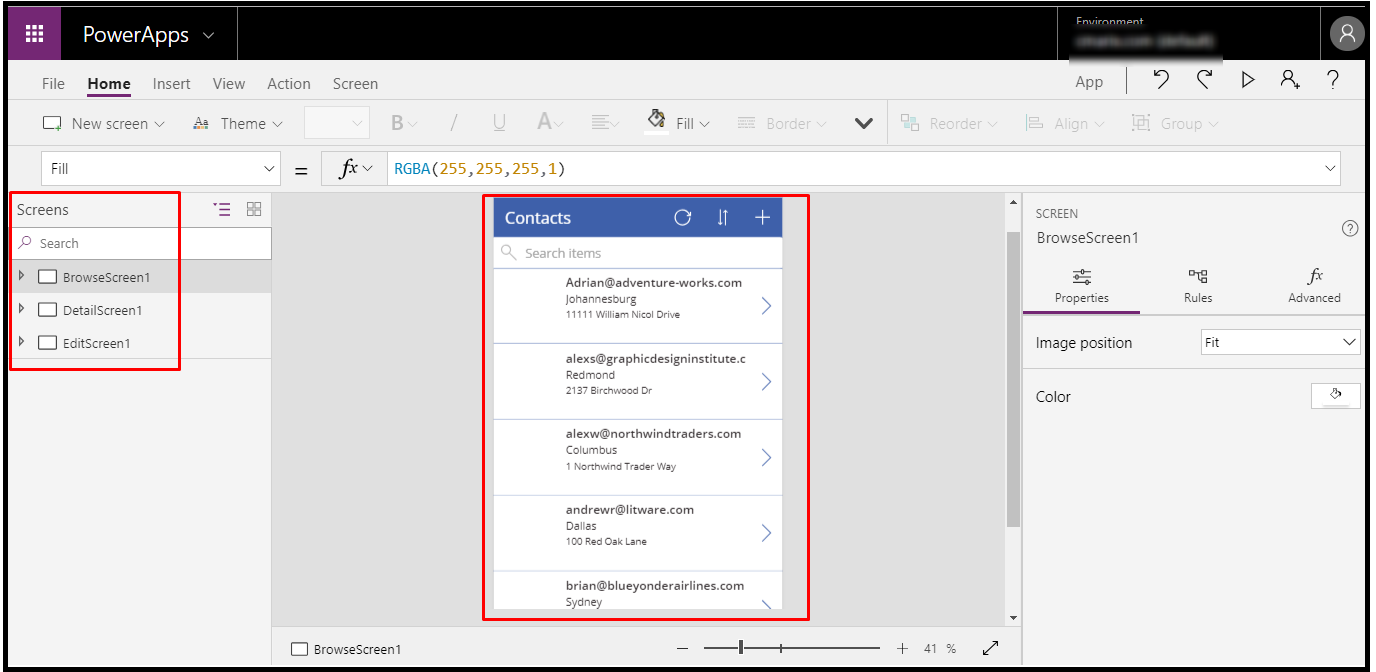
Task: Open the Color picker swatch
Action: point(1335,396)
